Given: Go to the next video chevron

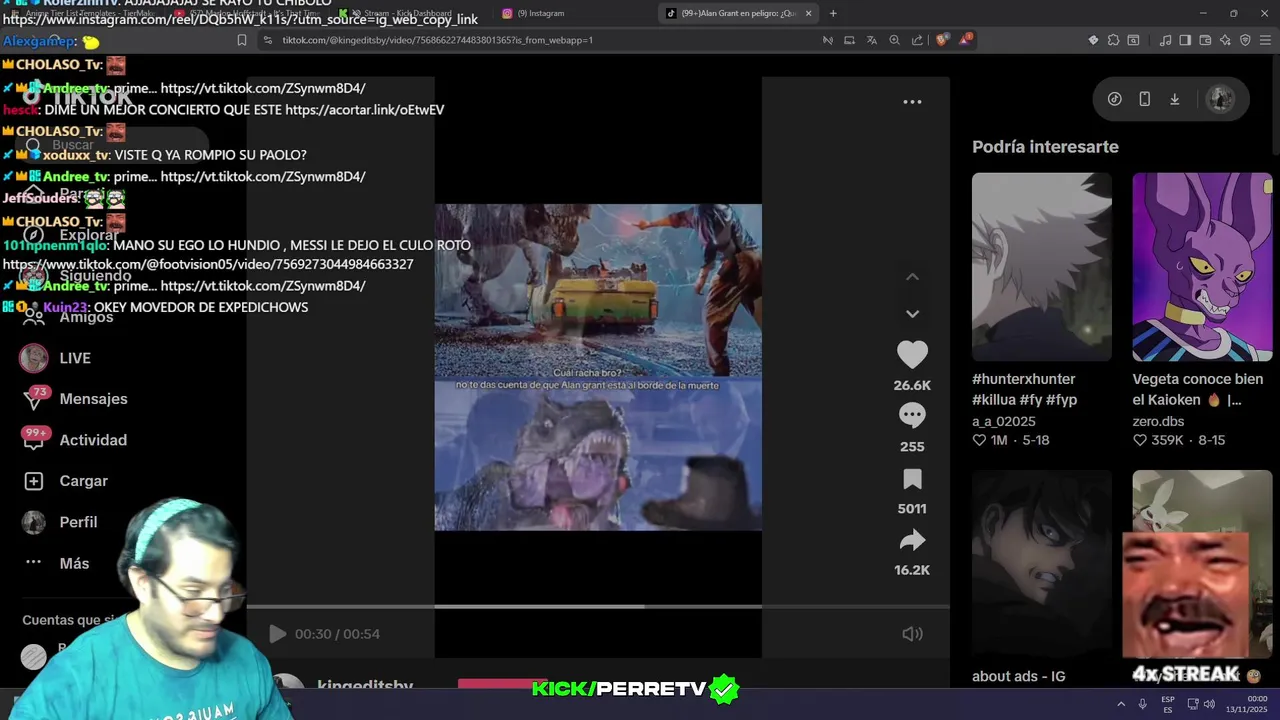Looking at the screenshot, I should point(912,314).
